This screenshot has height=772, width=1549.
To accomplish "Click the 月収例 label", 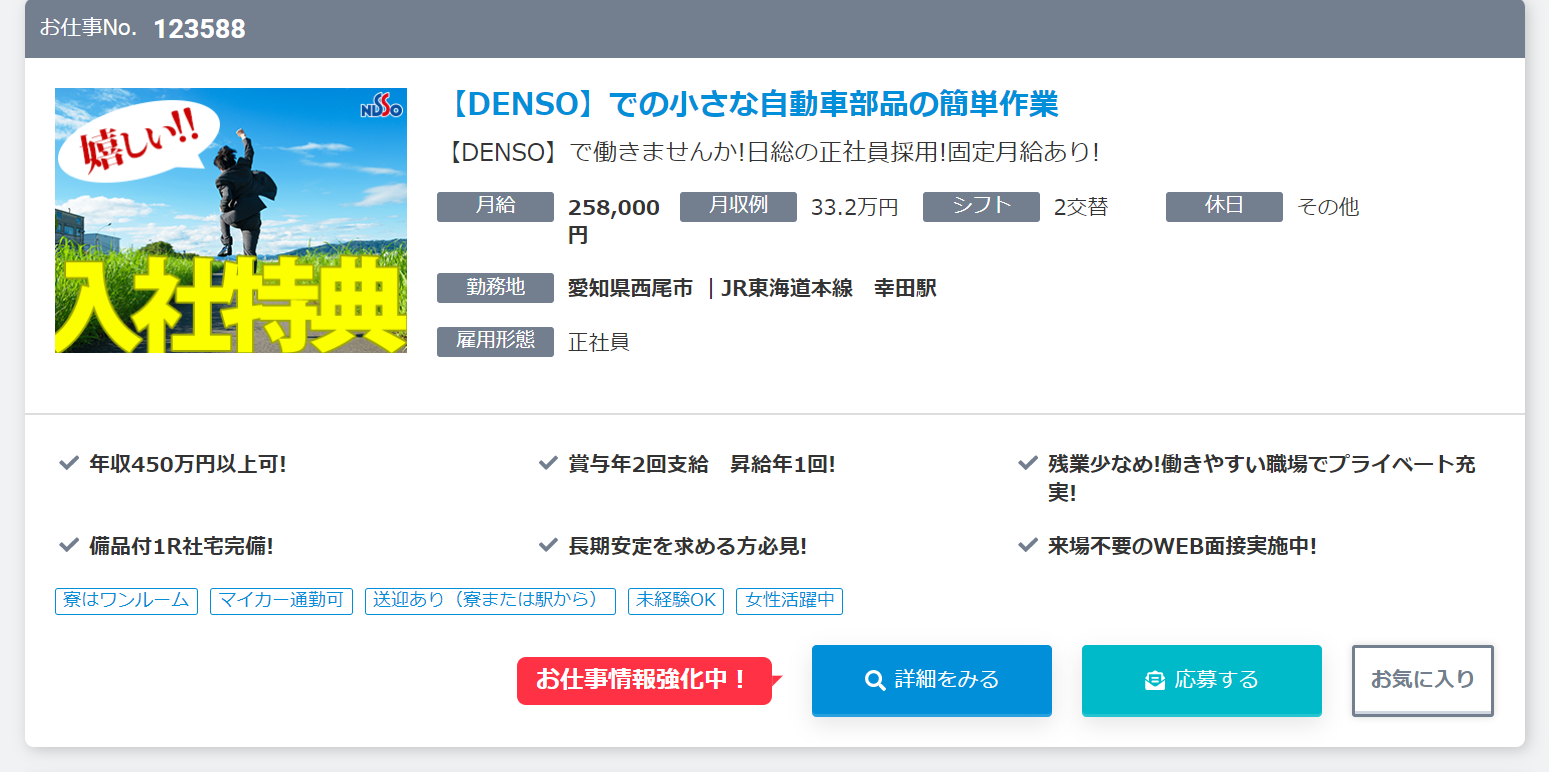I will click(x=738, y=207).
